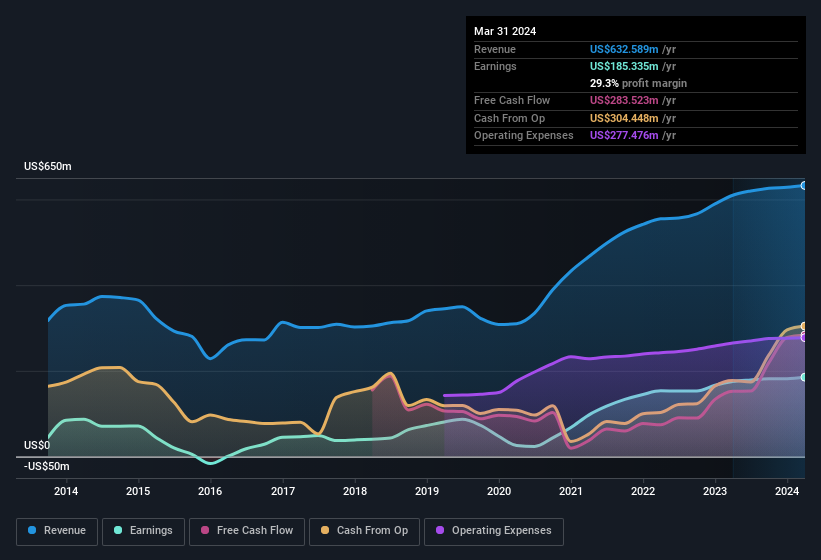821x560 pixels.
Task: Click the teal Earnings endpoint marker
Action: point(803,377)
